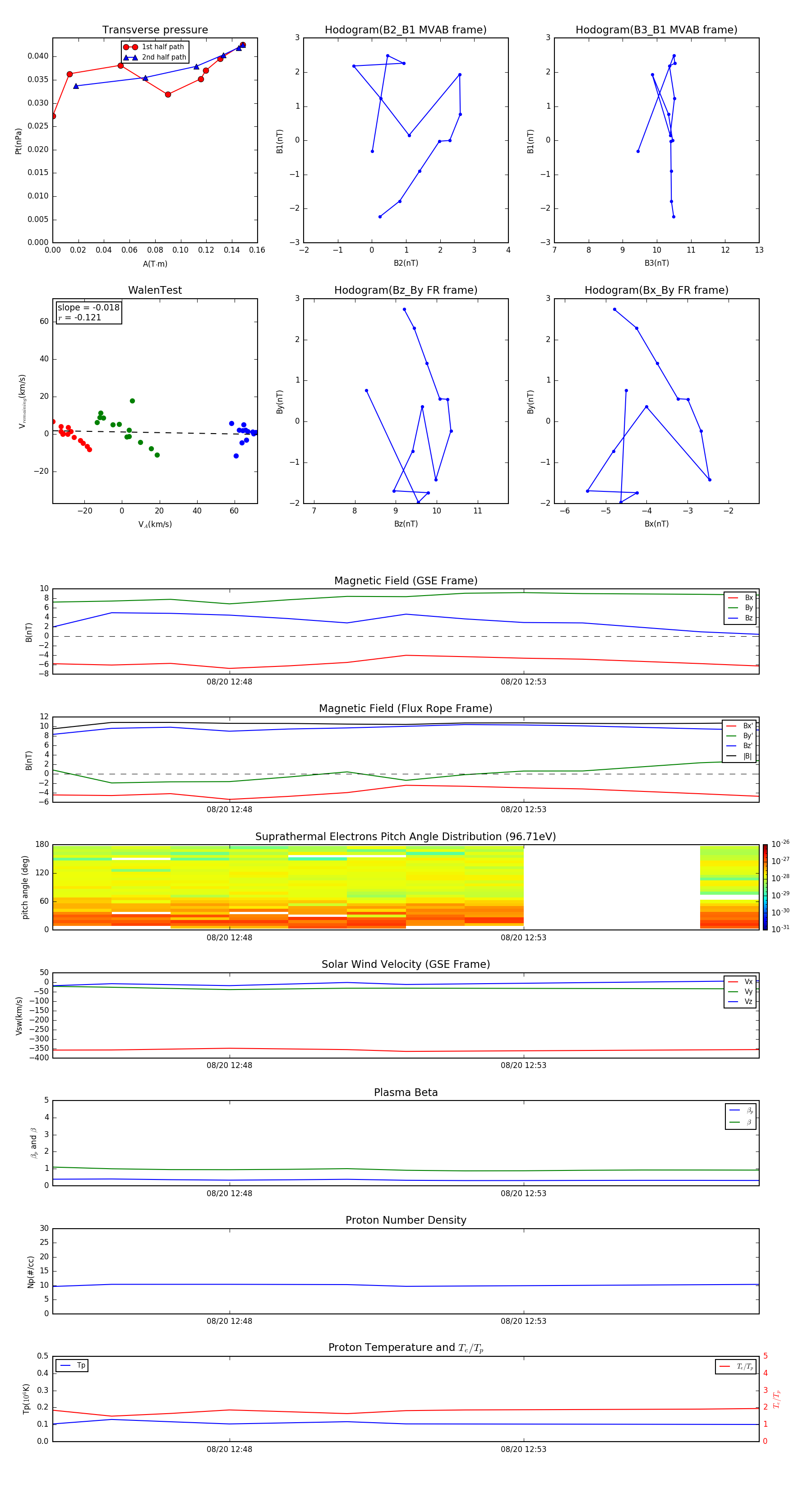Click the Te/Tp legend box in temperature plot
812x1489 pixels.
pos(736,1366)
